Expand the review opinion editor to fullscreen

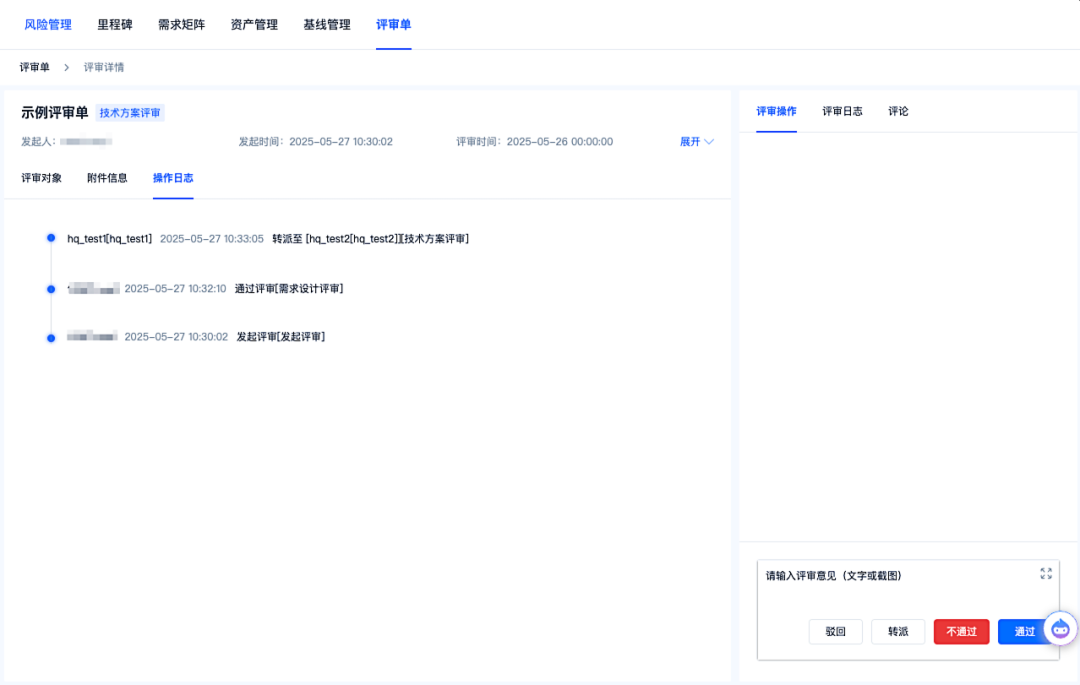1046,573
